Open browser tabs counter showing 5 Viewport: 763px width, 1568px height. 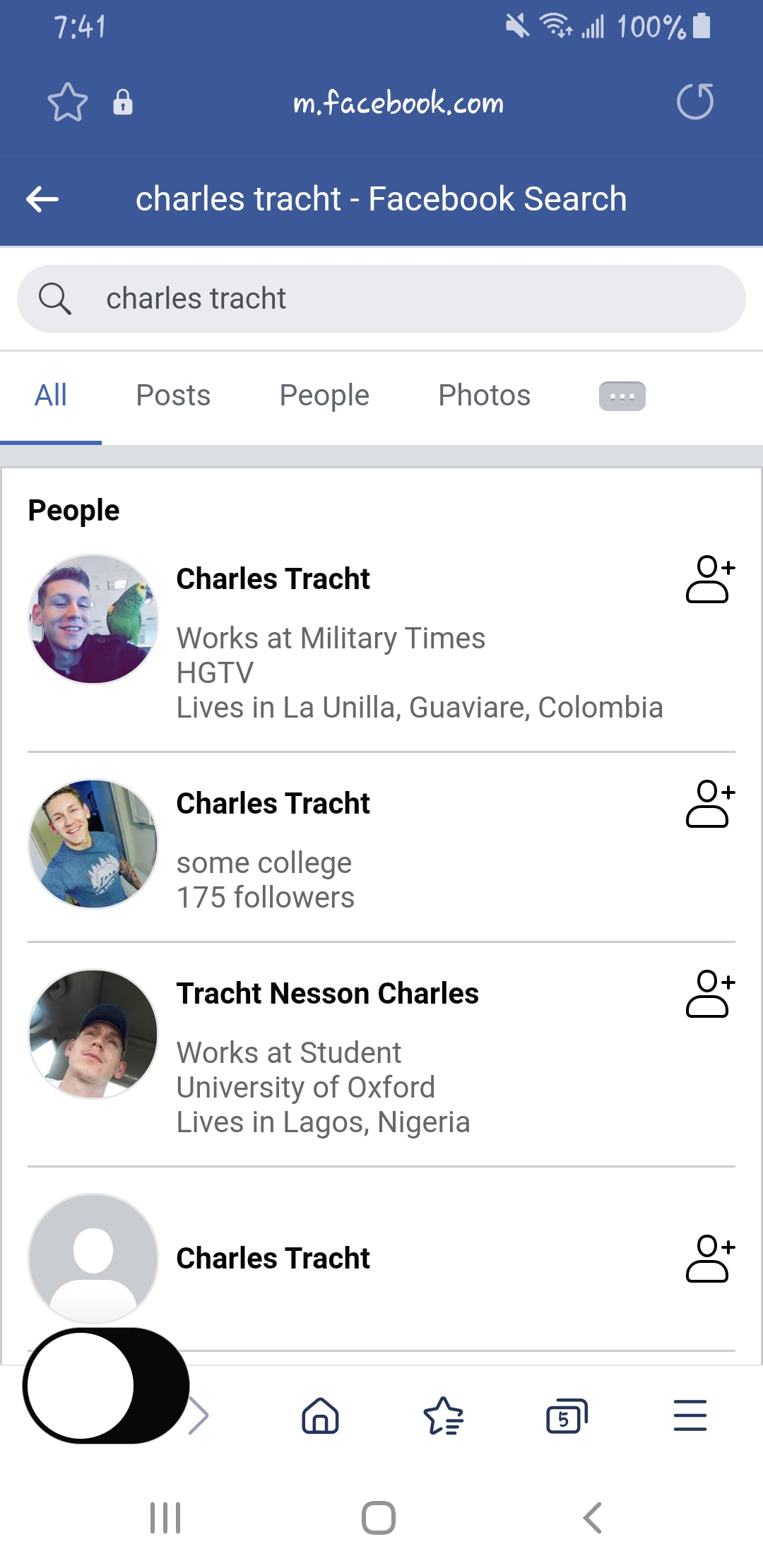click(567, 1415)
